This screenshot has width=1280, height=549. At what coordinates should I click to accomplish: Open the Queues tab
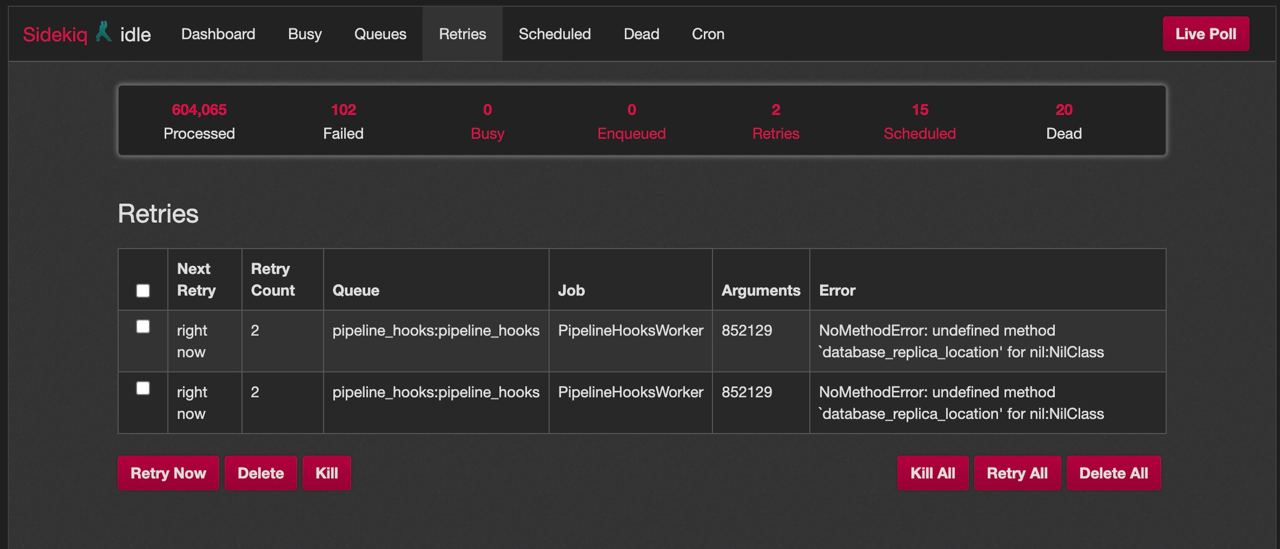coord(380,34)
